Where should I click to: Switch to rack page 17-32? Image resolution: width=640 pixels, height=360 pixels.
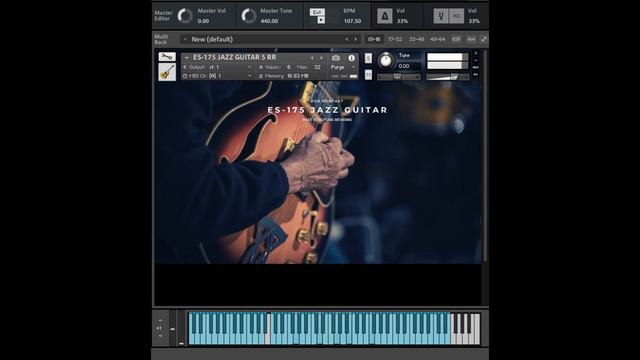pos(395,39)
